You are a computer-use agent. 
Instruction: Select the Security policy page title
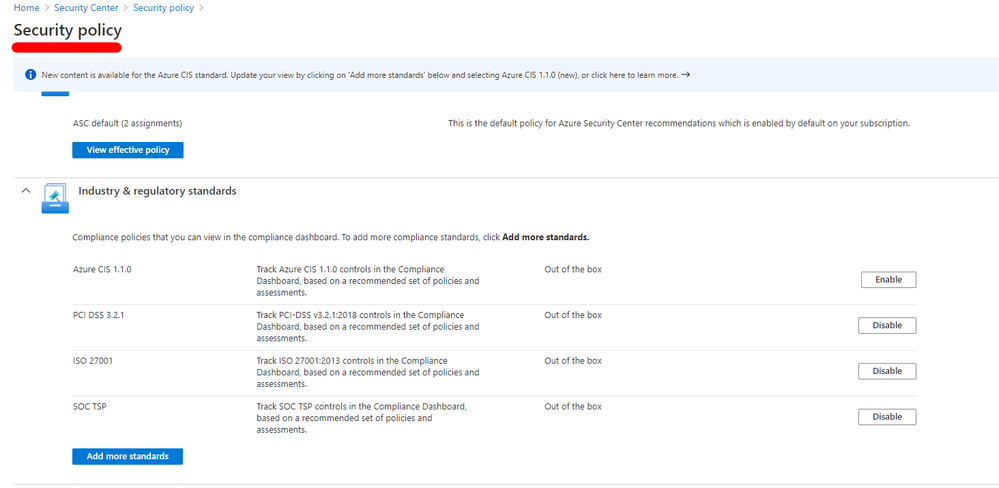pyautogui.click(x=68, y=30)
